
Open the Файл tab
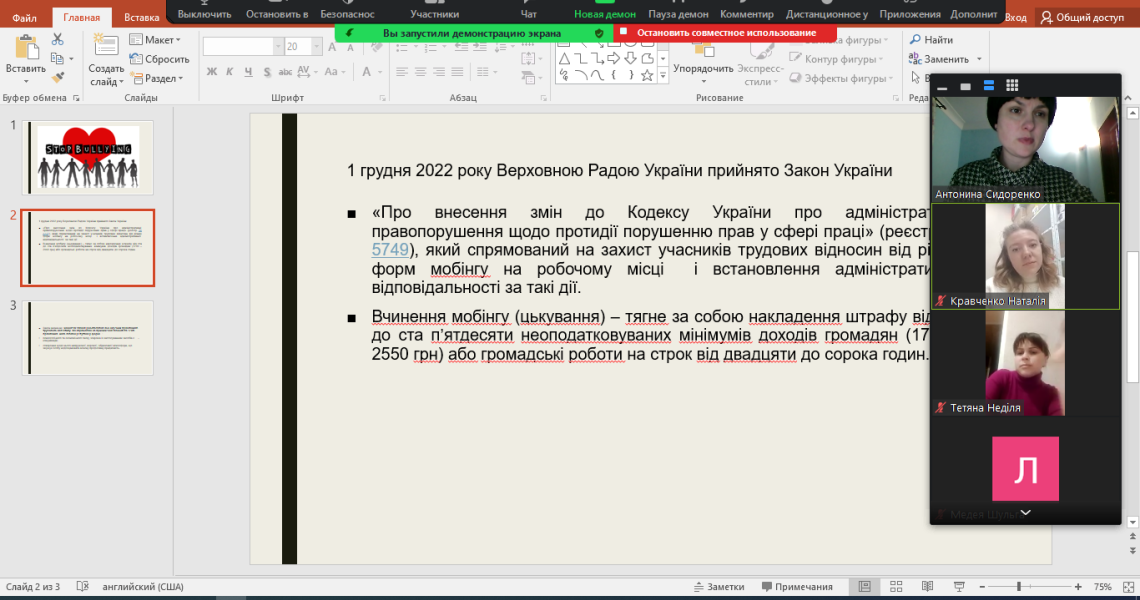(x=25, y=17)
